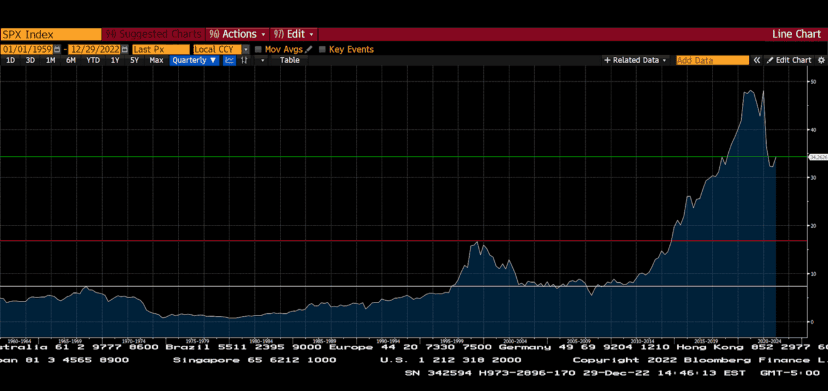This screenshot has height=391, width=828.
Task: Enable the Key Events checkbox
Action: pos(322,49)
